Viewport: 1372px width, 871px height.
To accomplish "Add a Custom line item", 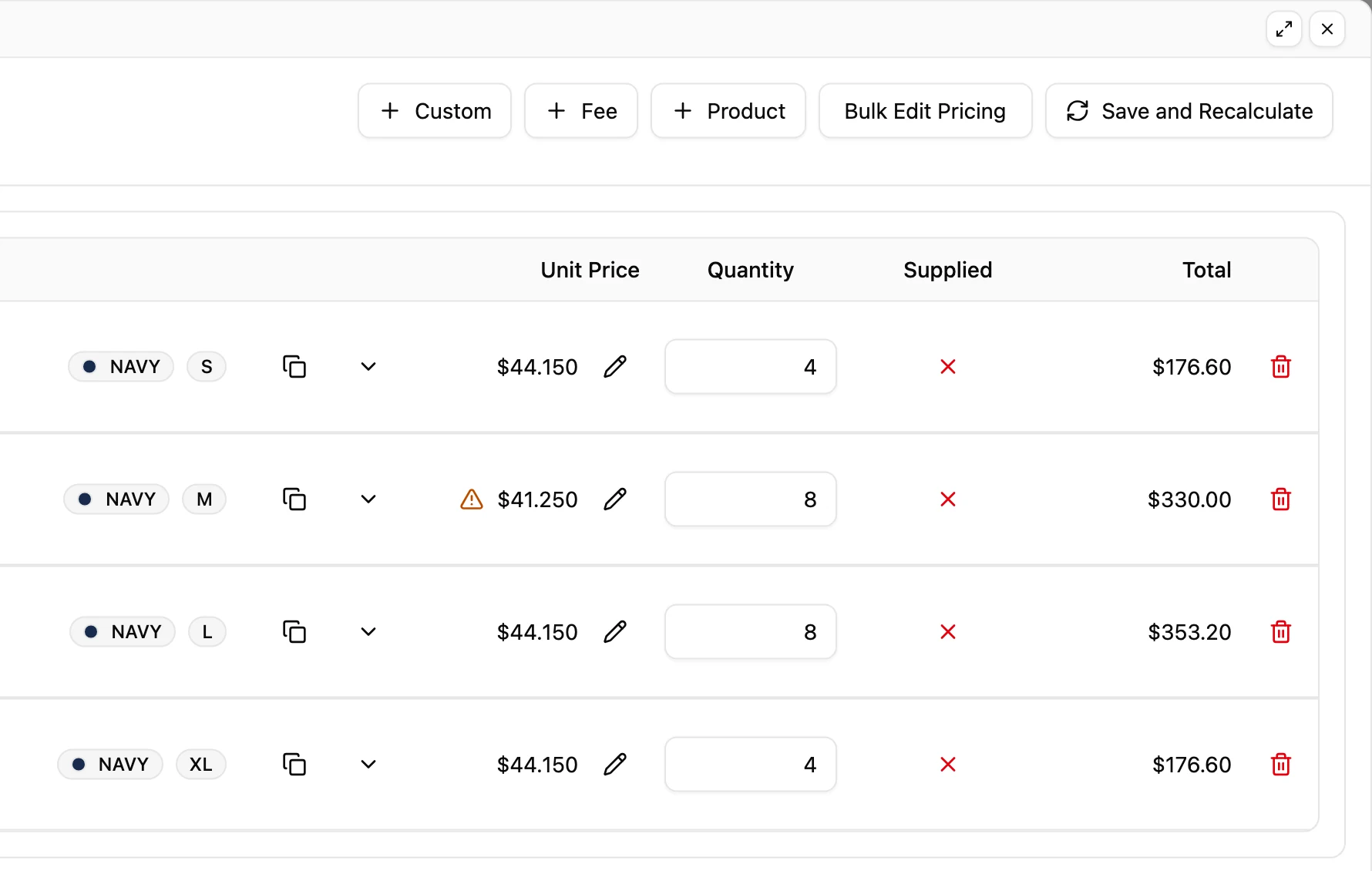I will coord(435,111).
